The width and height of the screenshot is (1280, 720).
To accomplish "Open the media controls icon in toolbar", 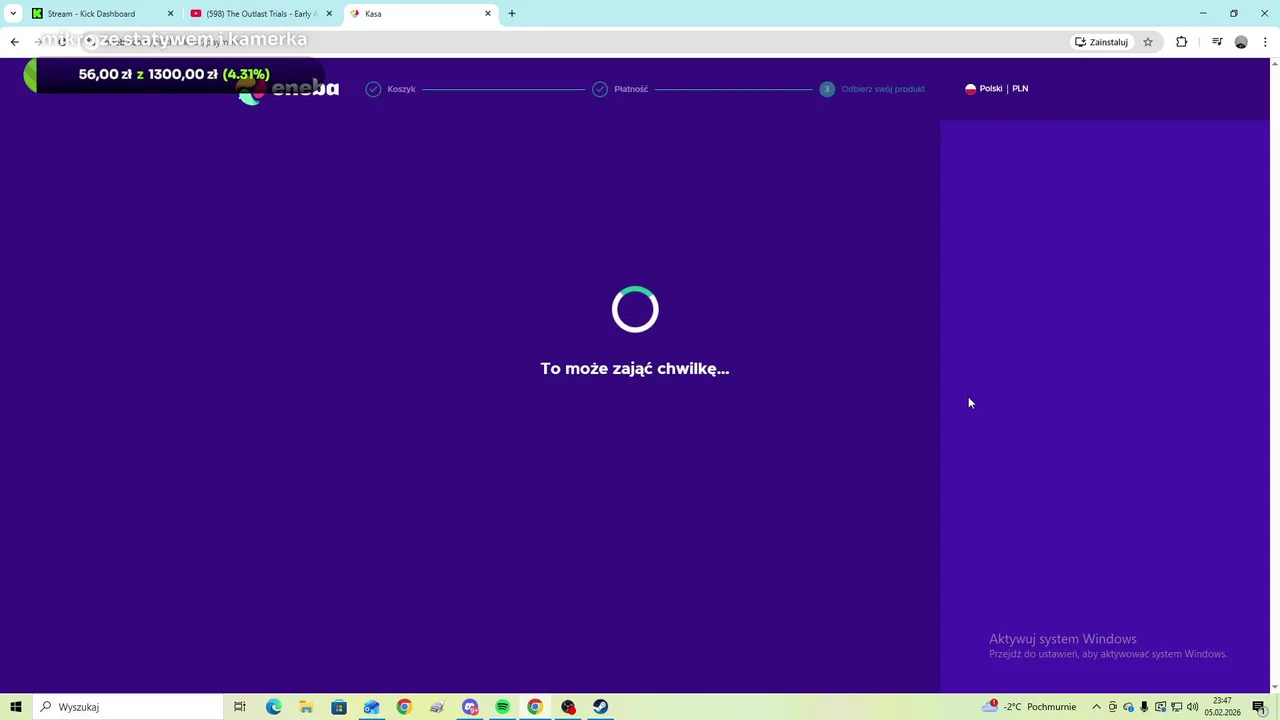I will tap(1217, 42).
